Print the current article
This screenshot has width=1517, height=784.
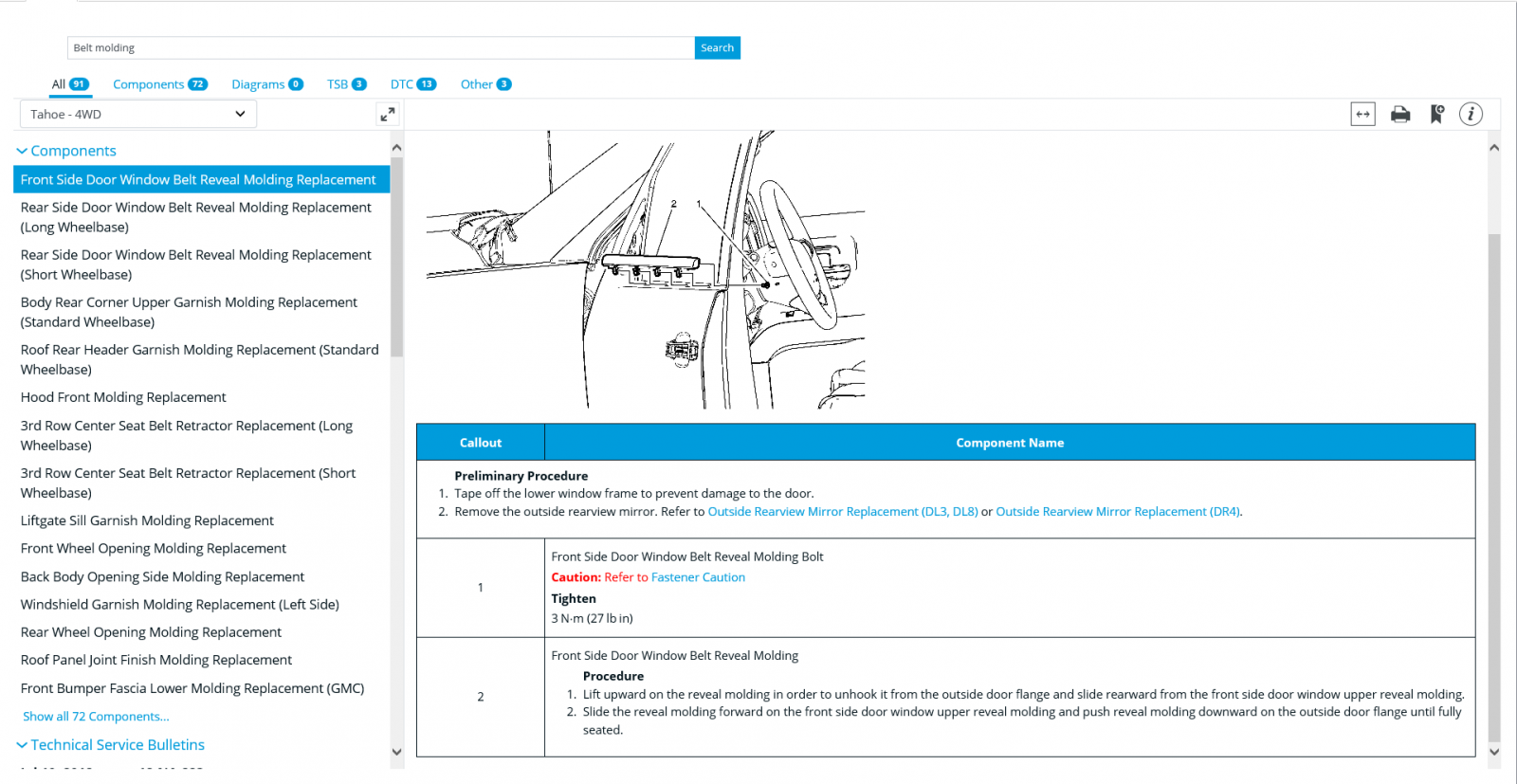tap(1400, 115)
